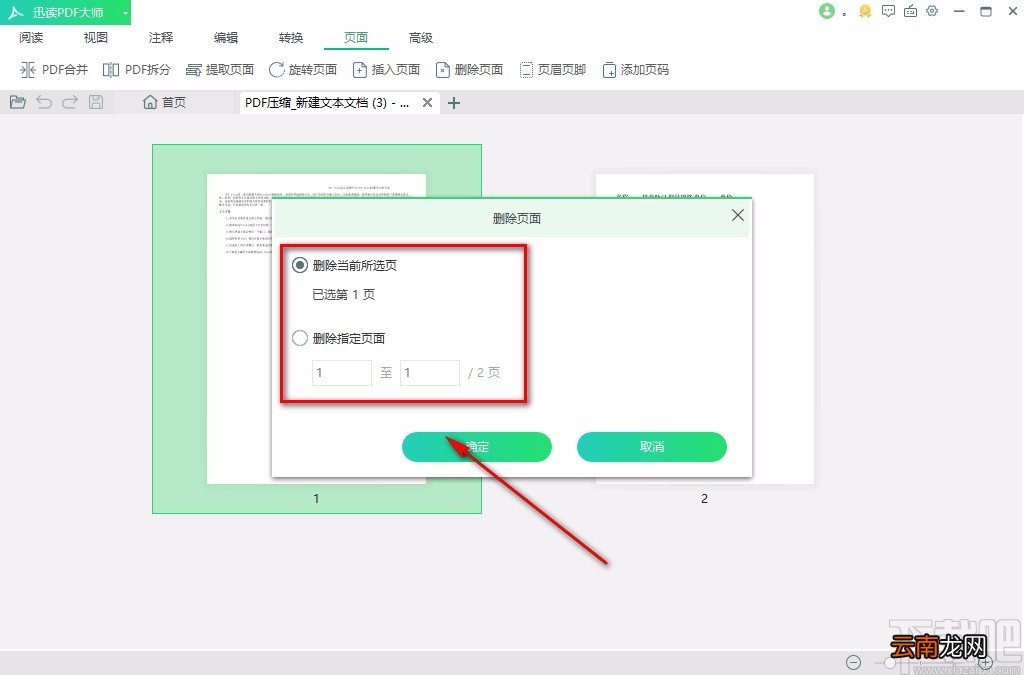Go to 首页 home tab

point(165,102)
